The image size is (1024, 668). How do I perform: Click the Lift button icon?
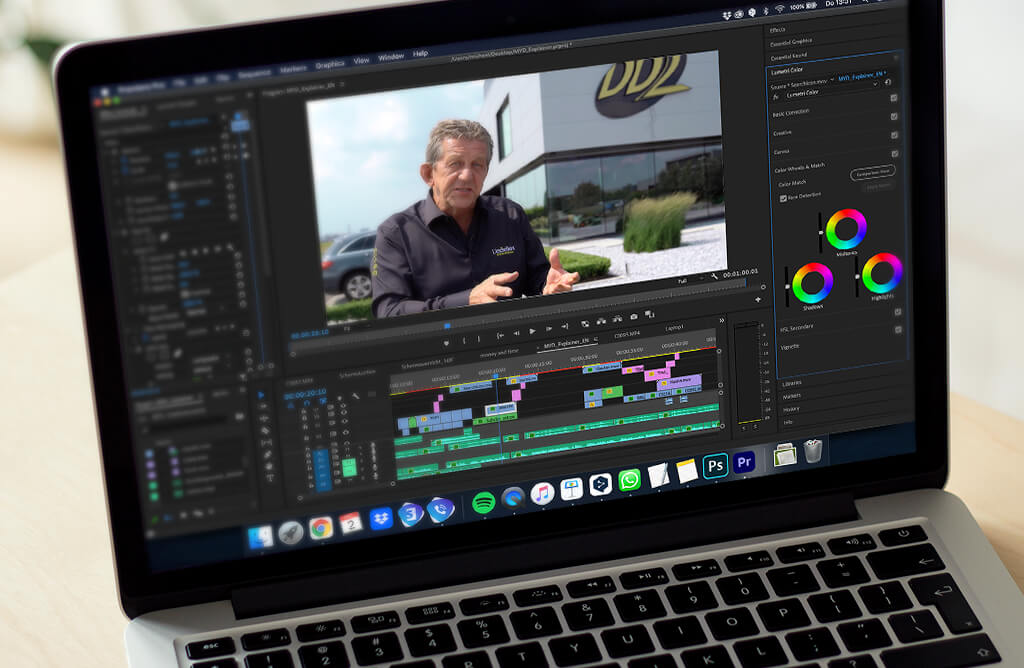tap(601, 321)
